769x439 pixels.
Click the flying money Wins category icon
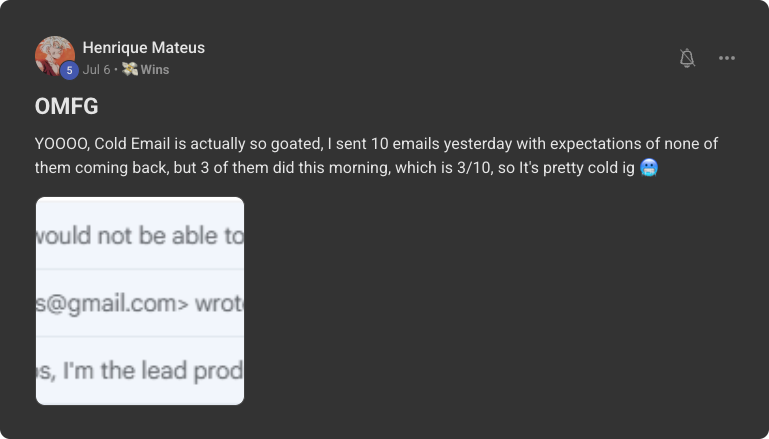click(129, 70)
